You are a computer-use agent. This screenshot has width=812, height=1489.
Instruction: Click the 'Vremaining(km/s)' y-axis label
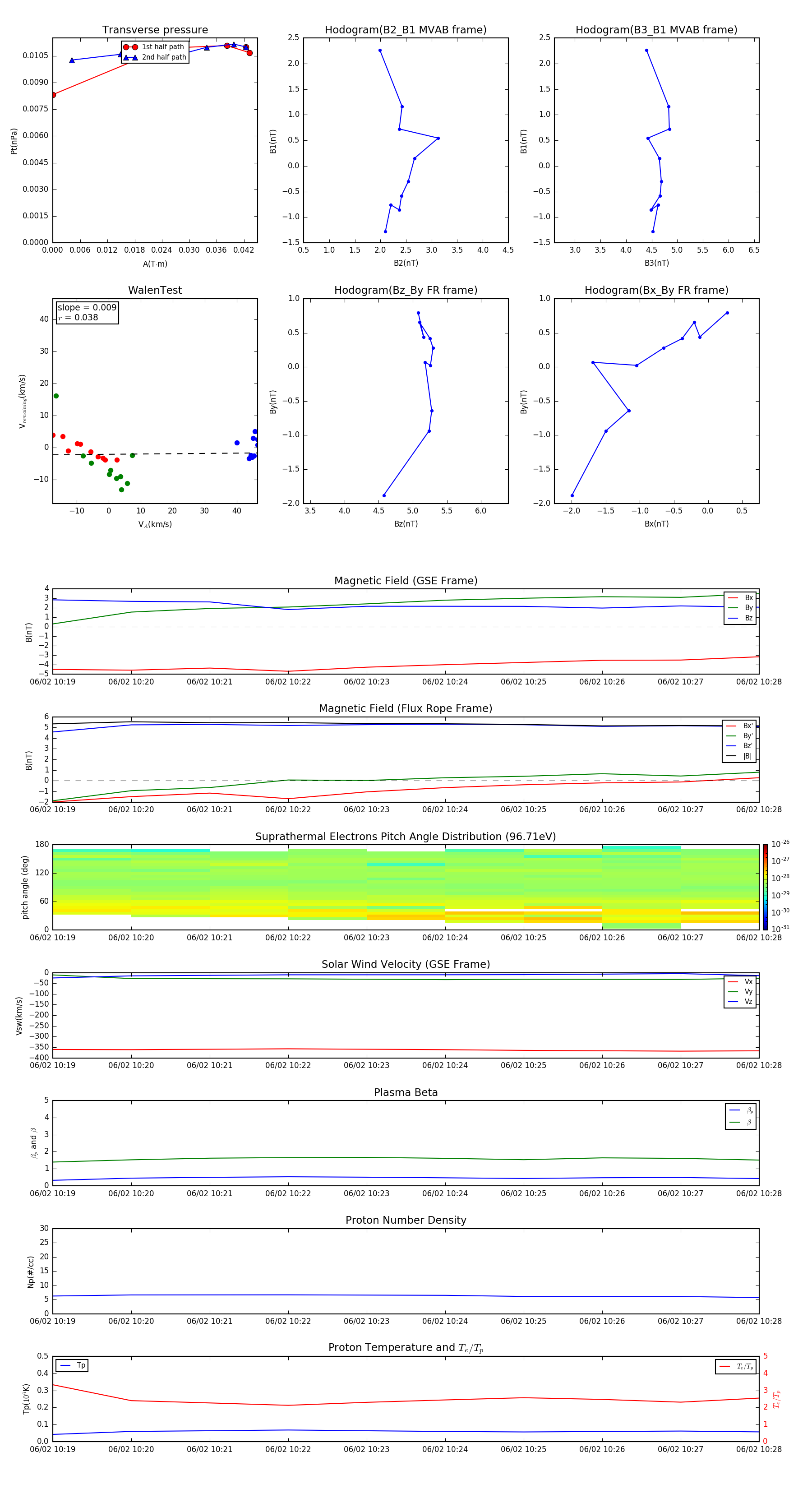(23, 401)
